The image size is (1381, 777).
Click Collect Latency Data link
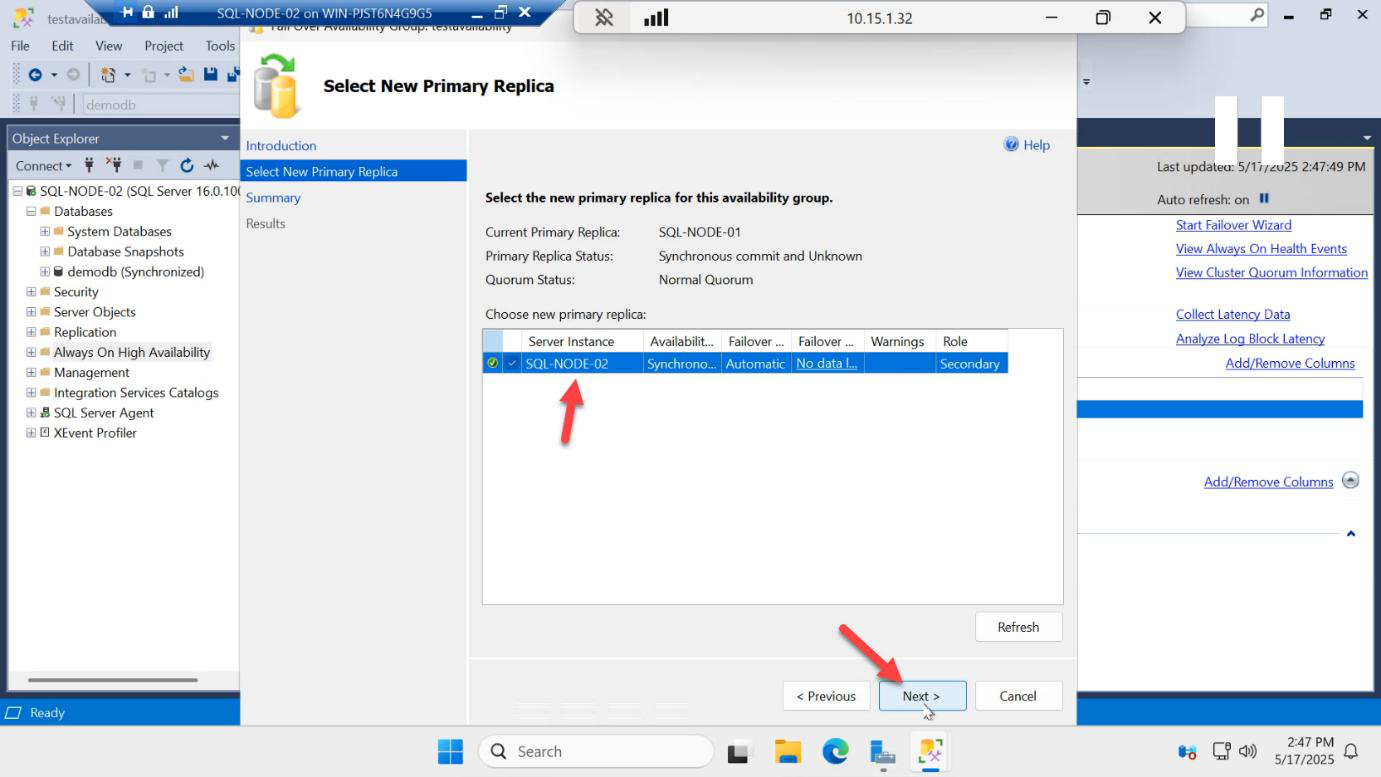coord(1233,314)
